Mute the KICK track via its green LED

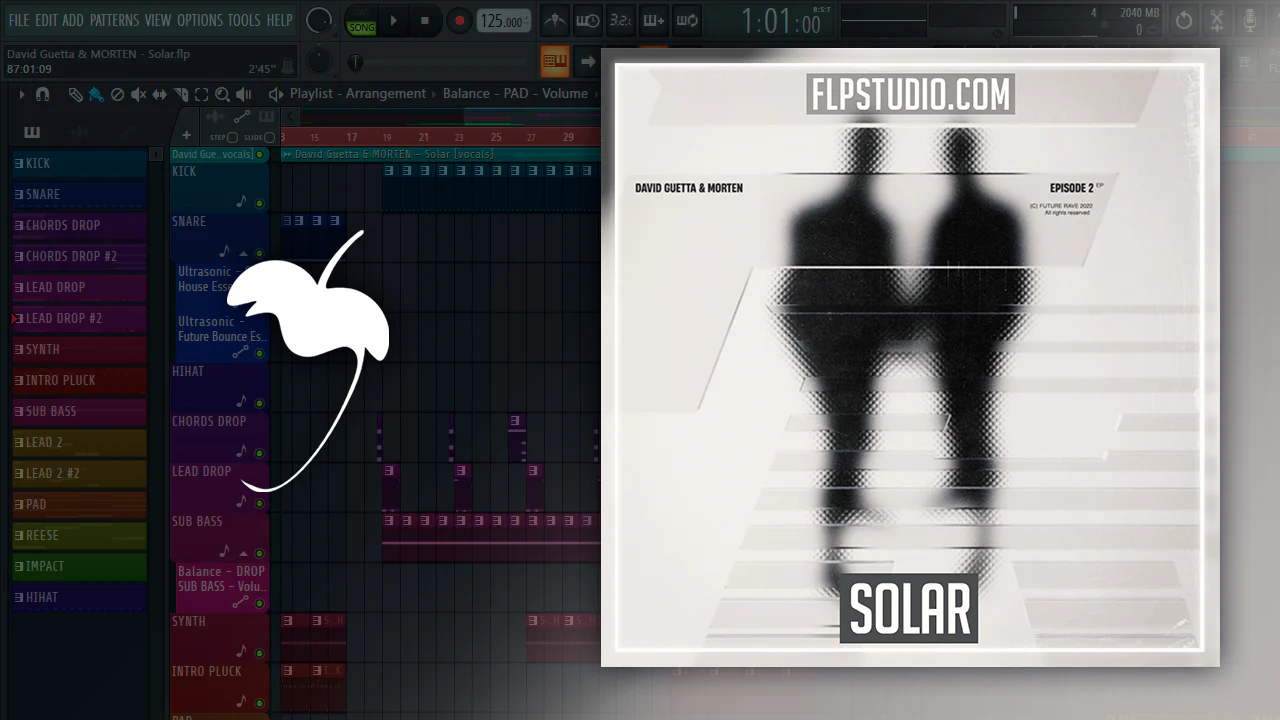point(260,203)
